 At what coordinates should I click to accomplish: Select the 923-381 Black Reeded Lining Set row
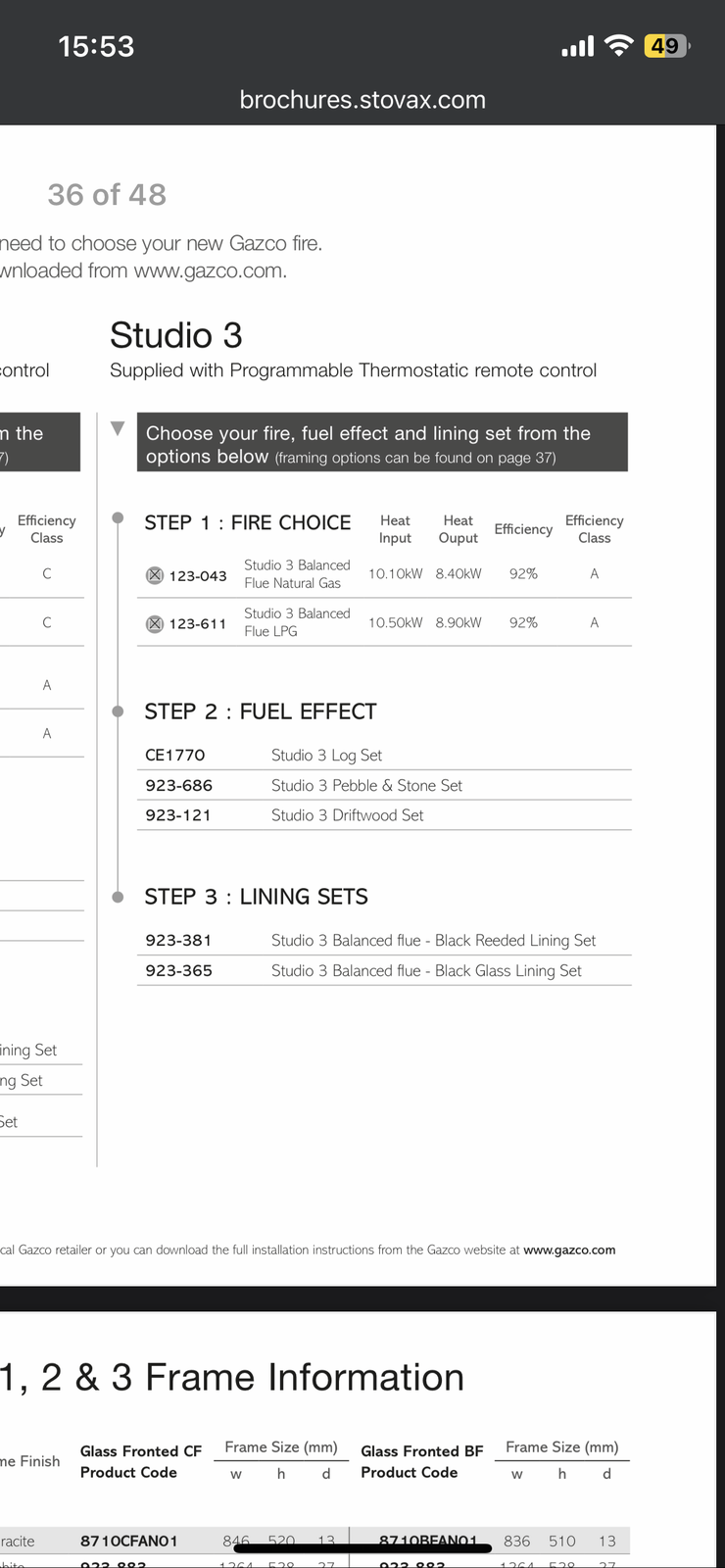[382, 941]
